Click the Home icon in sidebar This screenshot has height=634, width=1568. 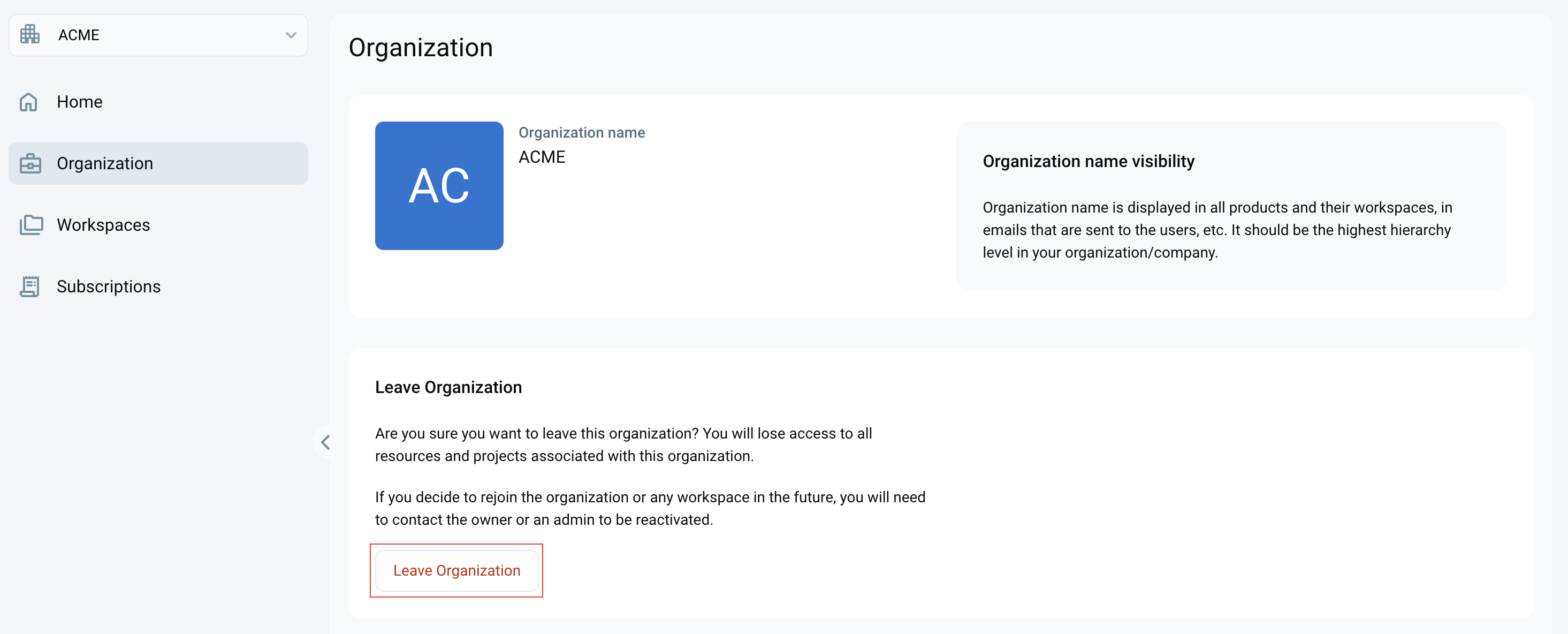coord(28,102)
